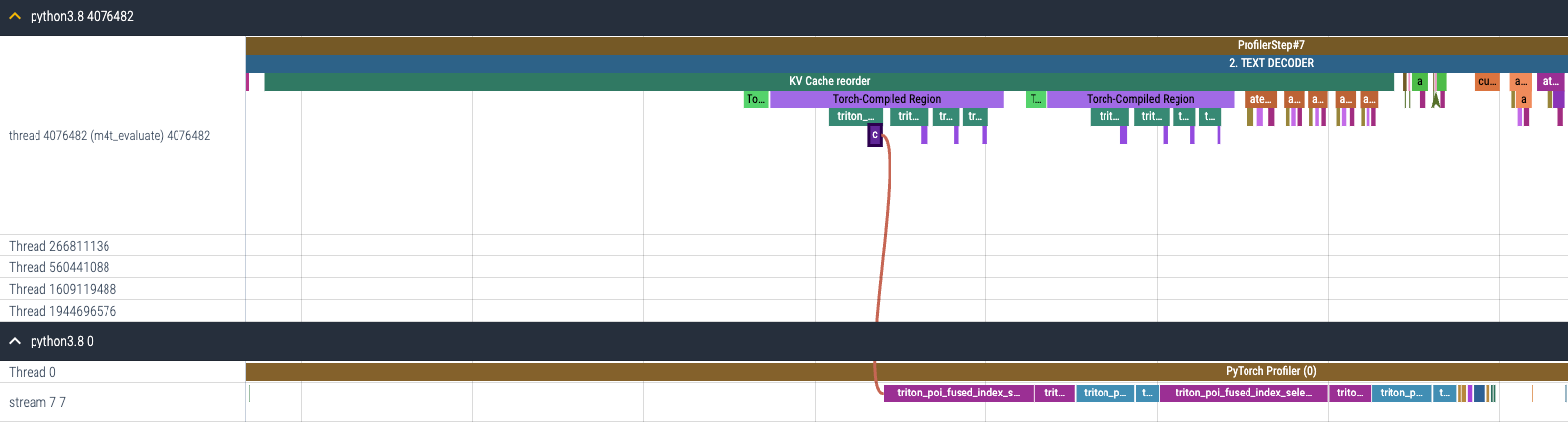Click the triton_poi_fused_index_sele... kernel on stream 7
1568x431 pixels.
click(1243, 393)
